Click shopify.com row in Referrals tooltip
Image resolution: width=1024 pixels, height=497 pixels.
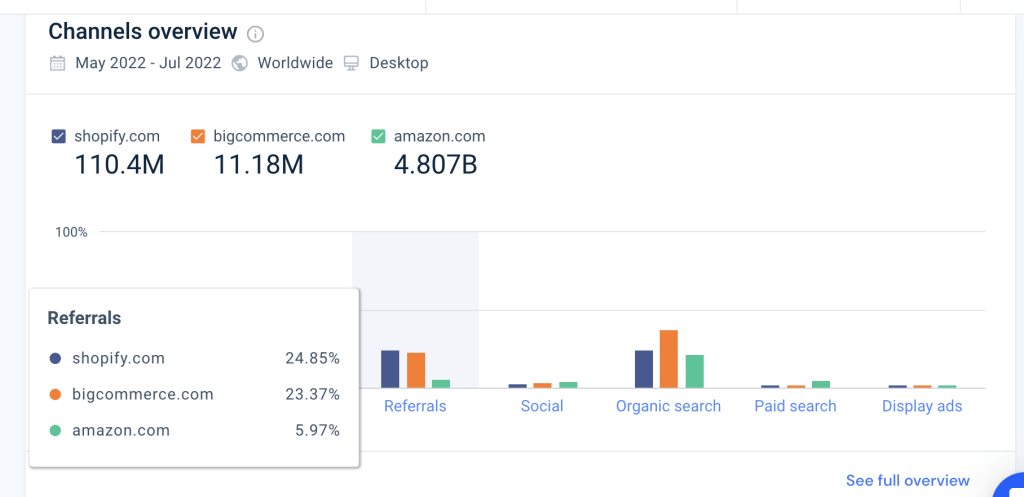[194, 359]
